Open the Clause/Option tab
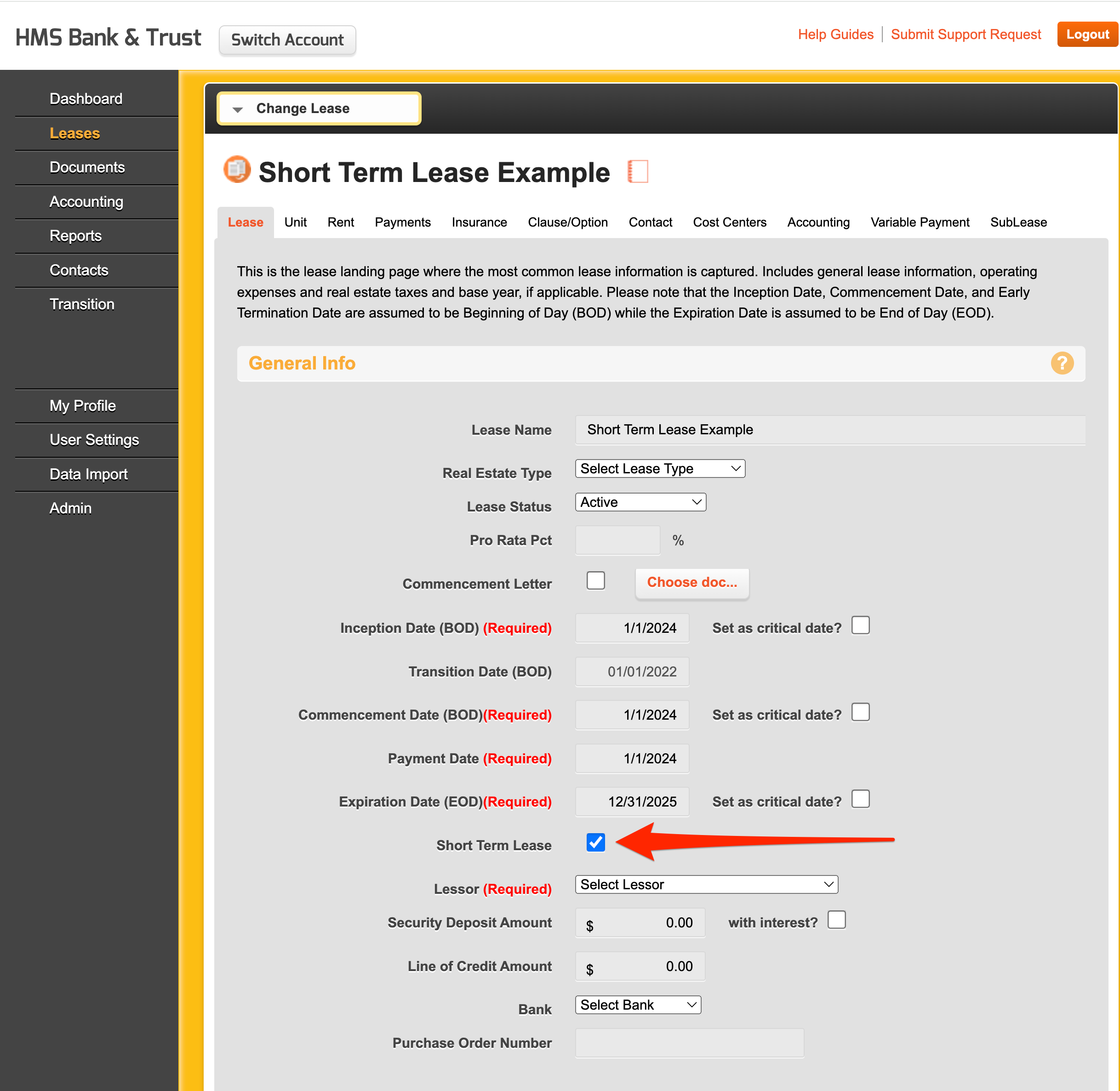The width and height of the screenshot is (1120, 1091). pyautogui.click(x=567, y=222)
